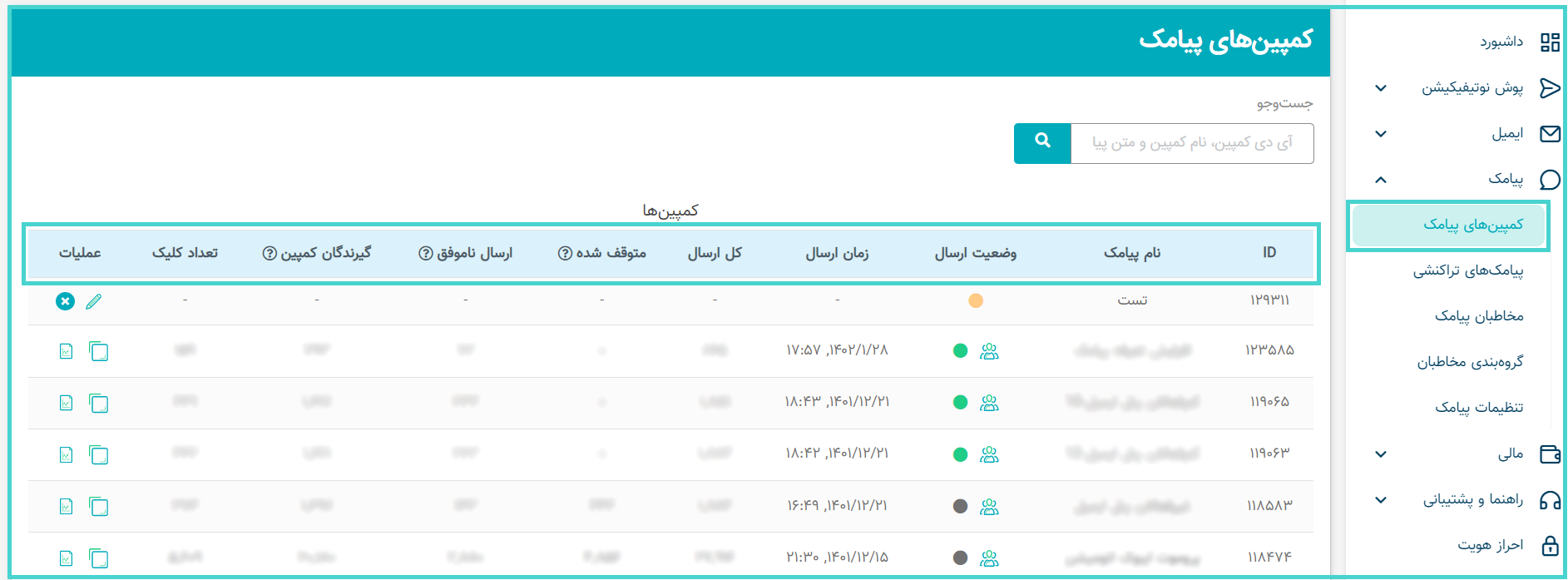Copy campaign ۱۱۸۵۸۳ with duplicate icon
1568x580 pixels.
click(x=99, y=507)
